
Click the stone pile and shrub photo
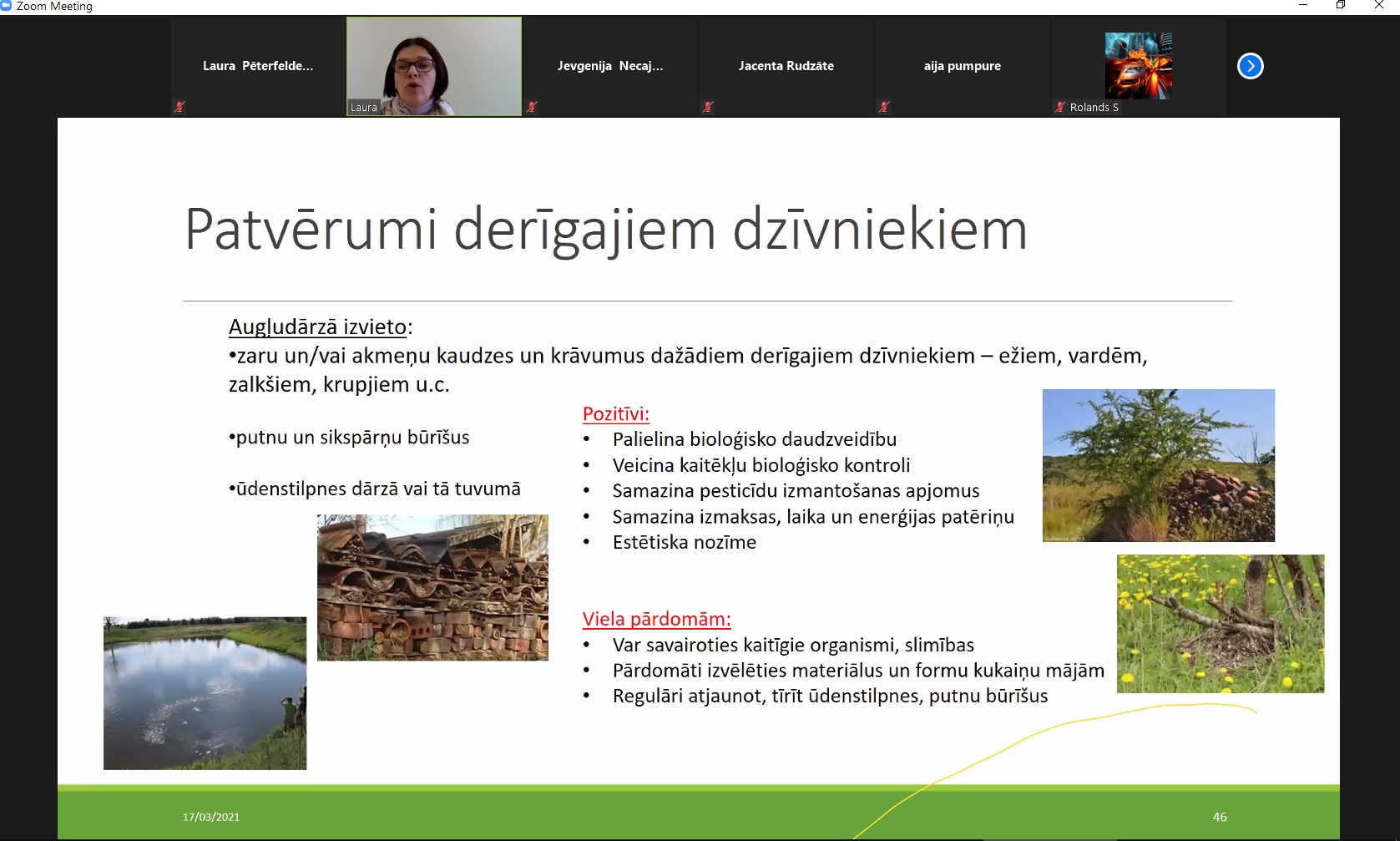click(x=1159, y=465)
